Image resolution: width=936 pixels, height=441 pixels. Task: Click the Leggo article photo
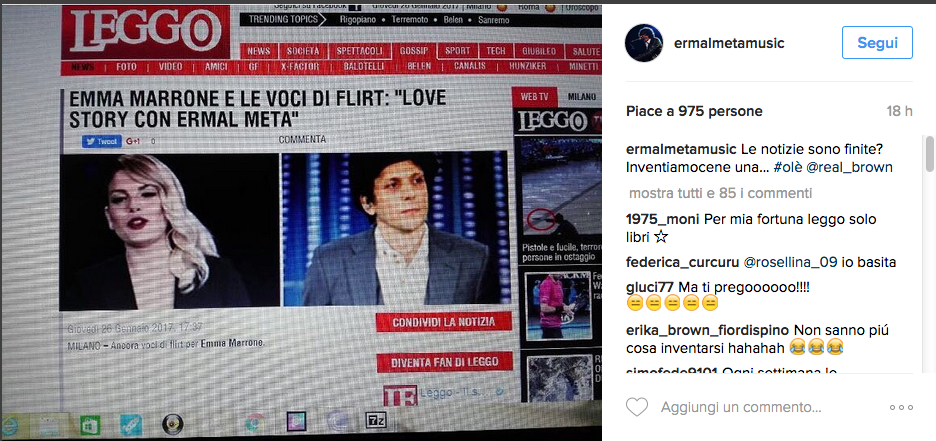click(284, 231)
